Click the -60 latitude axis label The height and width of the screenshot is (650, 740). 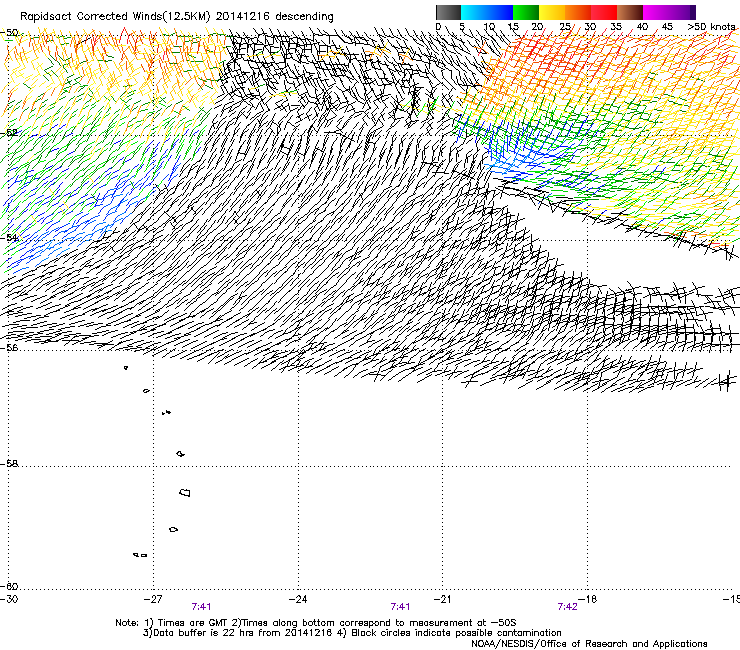click(9, 587)
